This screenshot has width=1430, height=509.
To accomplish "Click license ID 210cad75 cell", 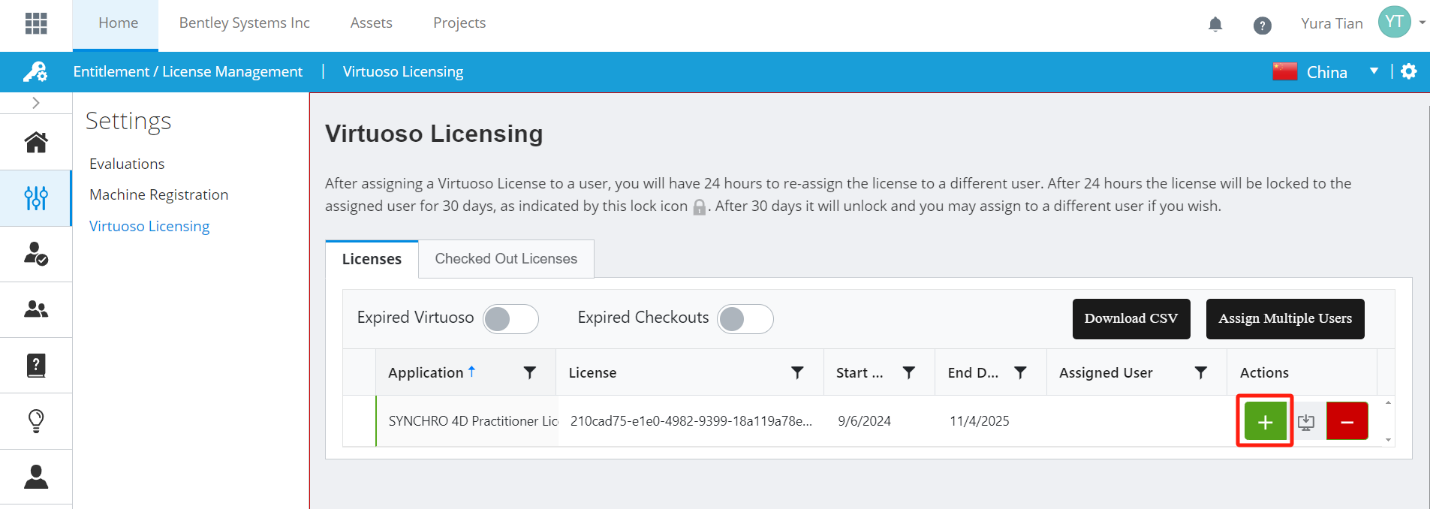I will pyautogui.click(x=690, y=421).
